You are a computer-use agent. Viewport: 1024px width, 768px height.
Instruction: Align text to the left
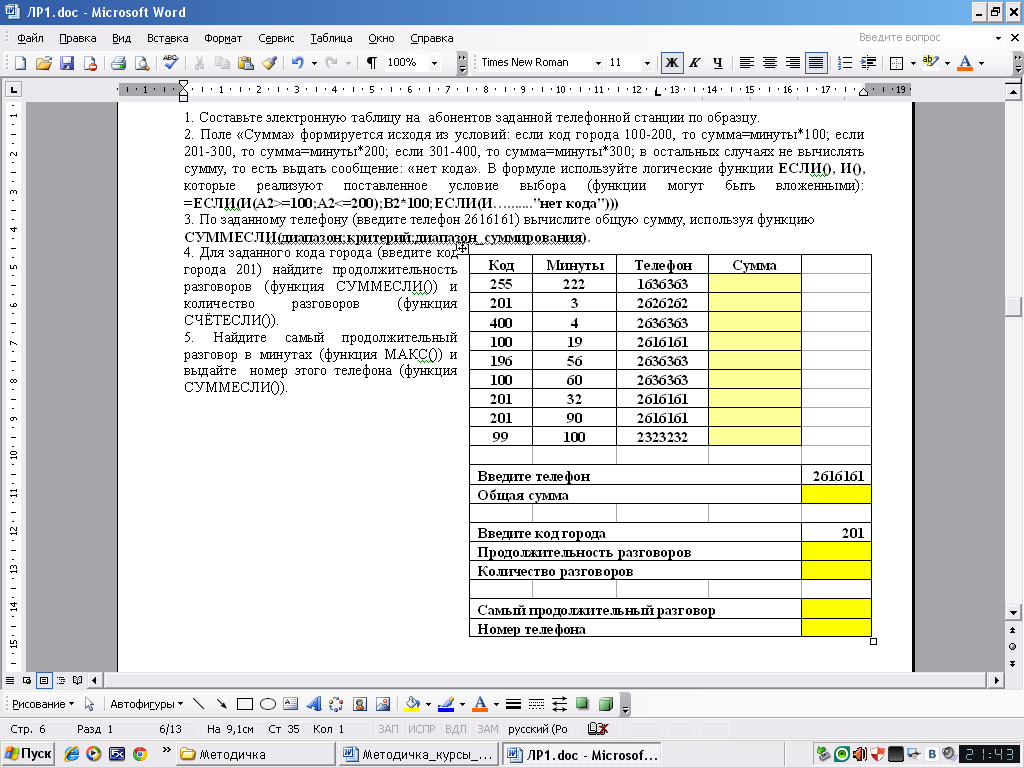746,63
